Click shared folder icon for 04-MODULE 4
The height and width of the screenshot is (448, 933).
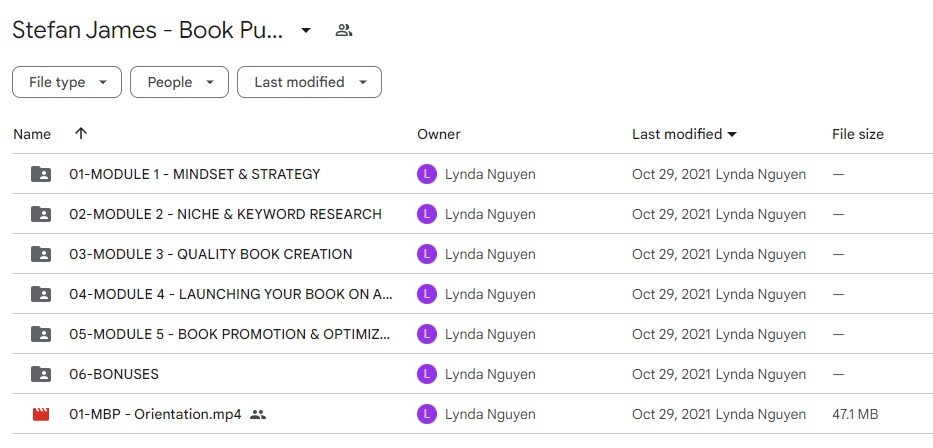(40, 294)
